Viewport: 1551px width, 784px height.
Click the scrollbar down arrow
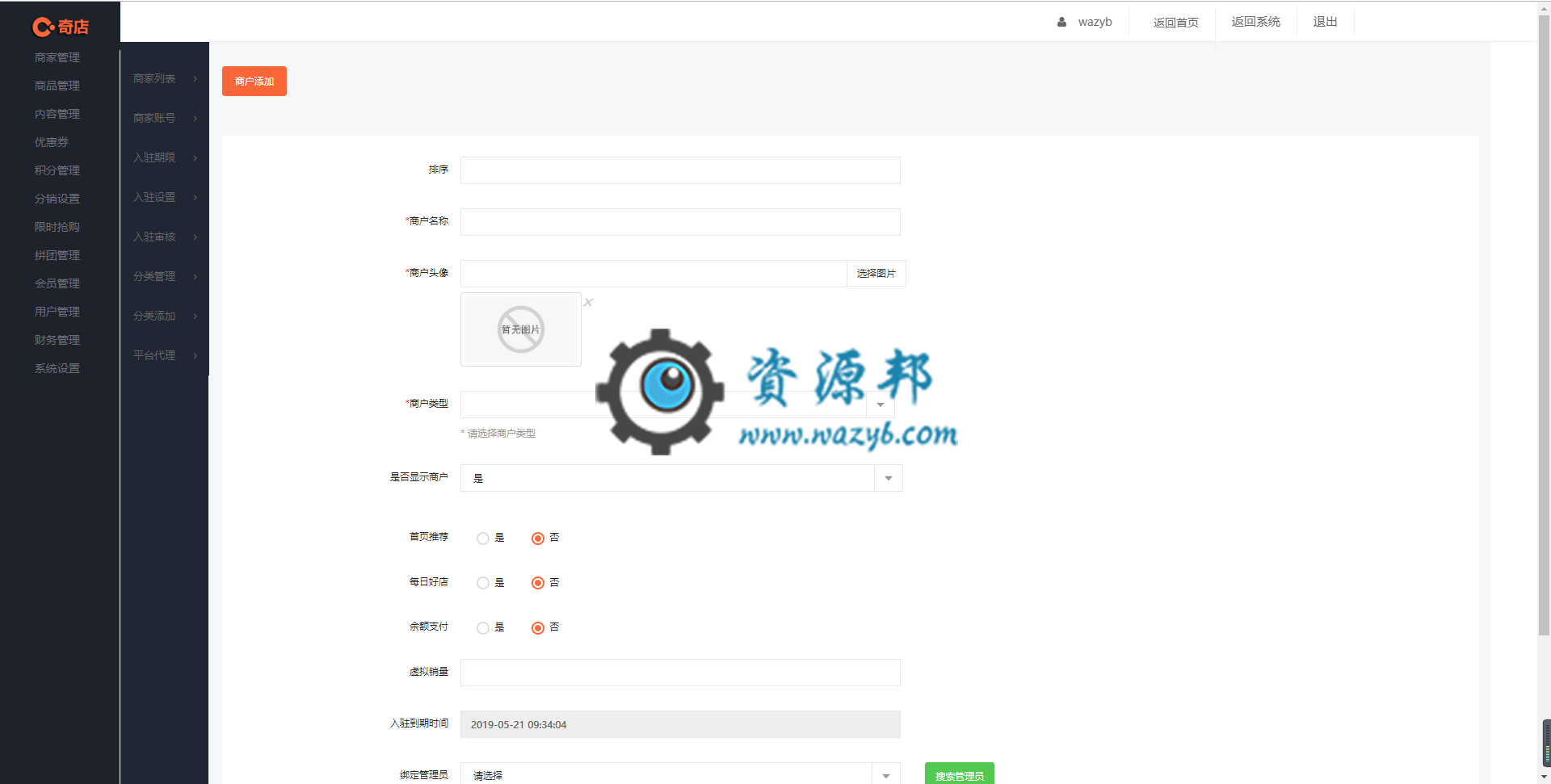[x=1544, y=777]
